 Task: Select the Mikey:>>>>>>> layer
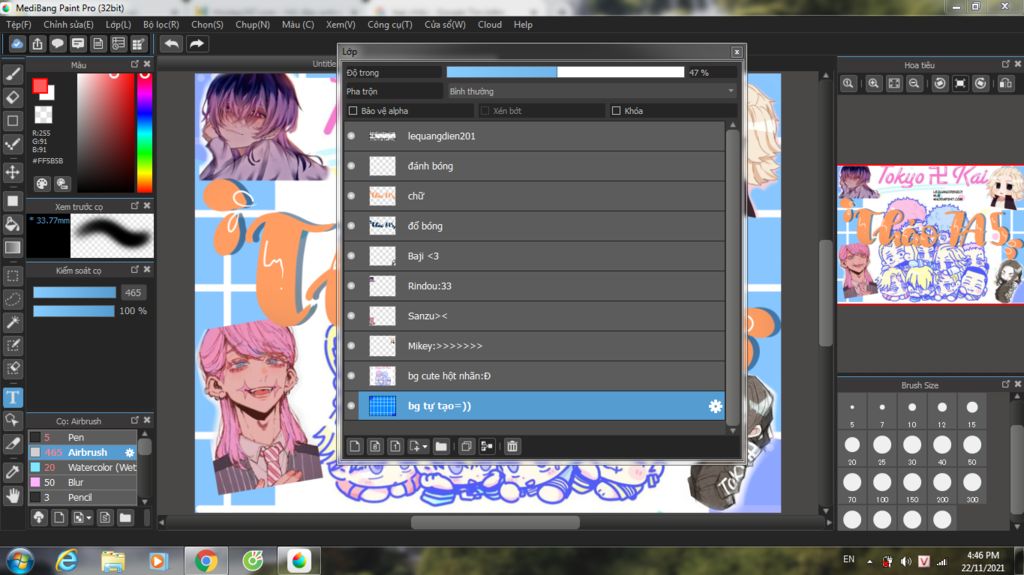pos(534,346)
